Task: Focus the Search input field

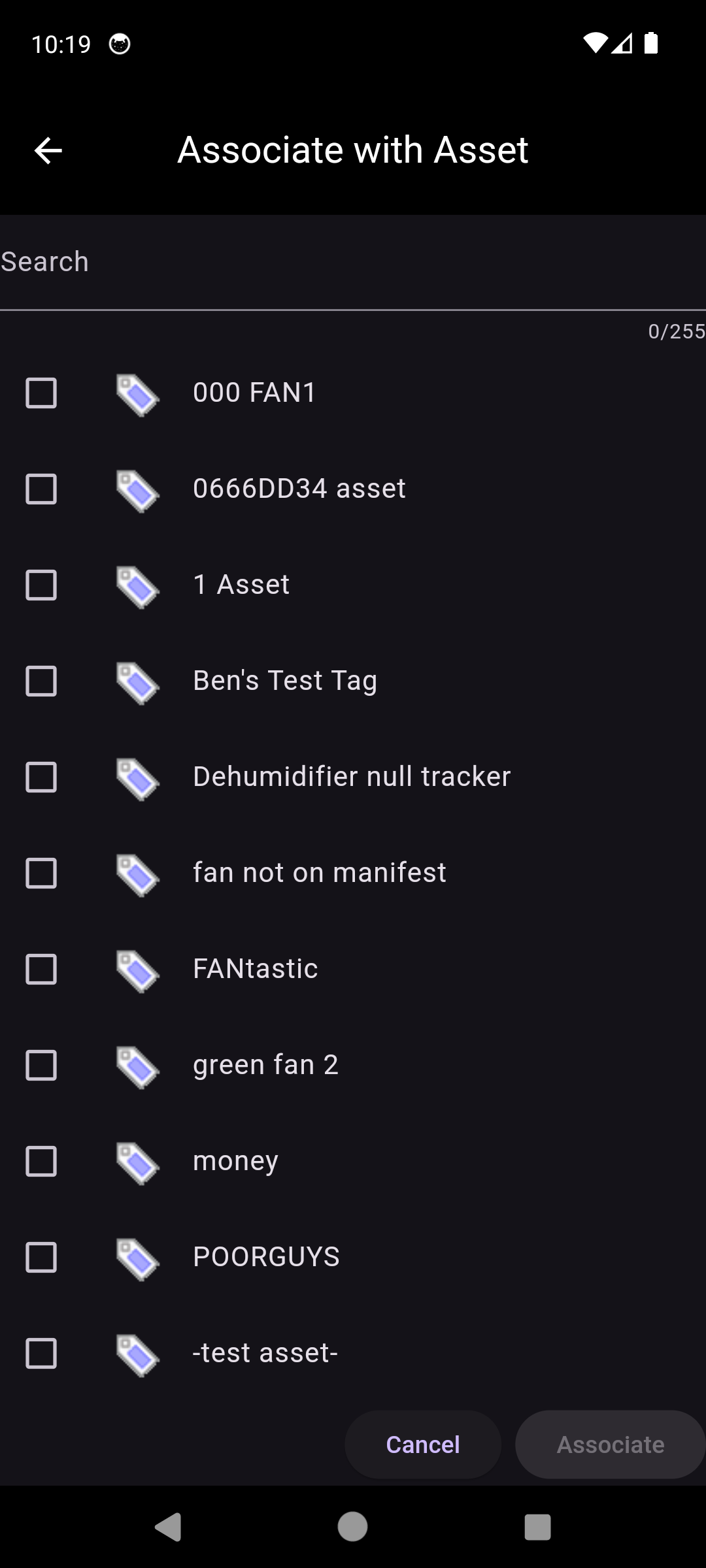Action: pyautogui.click(x=353, y=262)
